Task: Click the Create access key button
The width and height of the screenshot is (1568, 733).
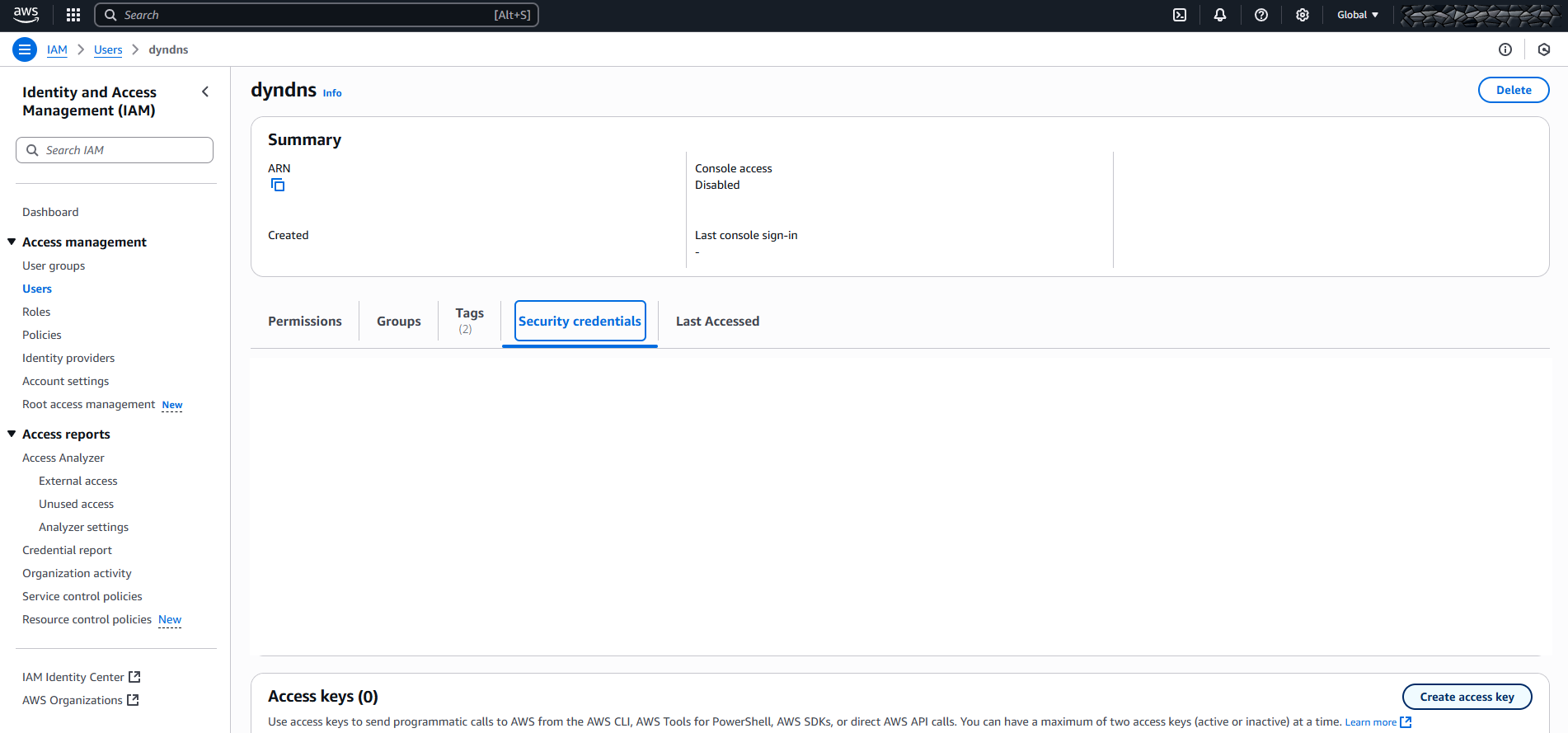Action: pyautogui.click(x=1467, y=697)
